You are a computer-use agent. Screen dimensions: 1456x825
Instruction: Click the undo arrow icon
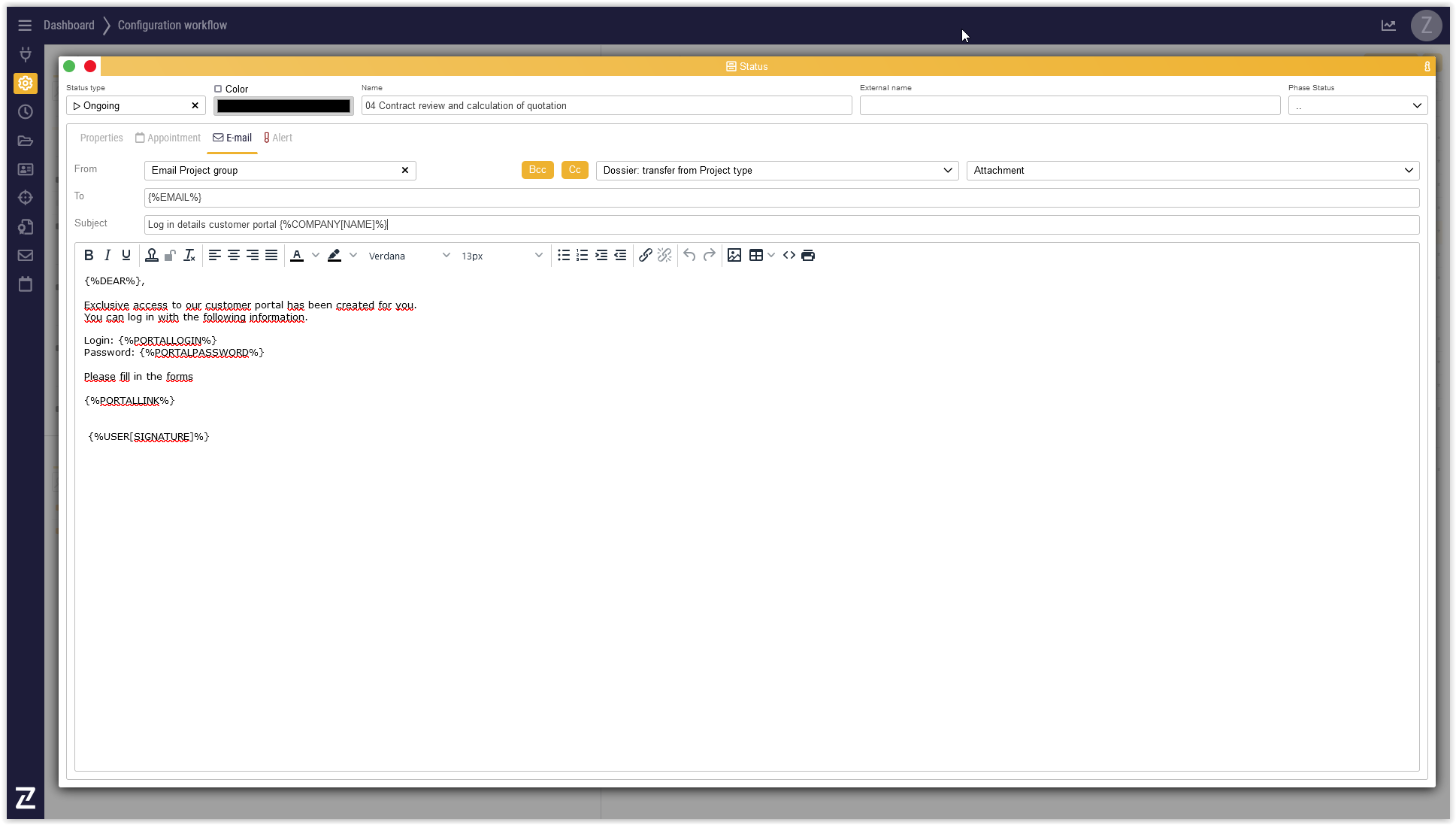689,256
